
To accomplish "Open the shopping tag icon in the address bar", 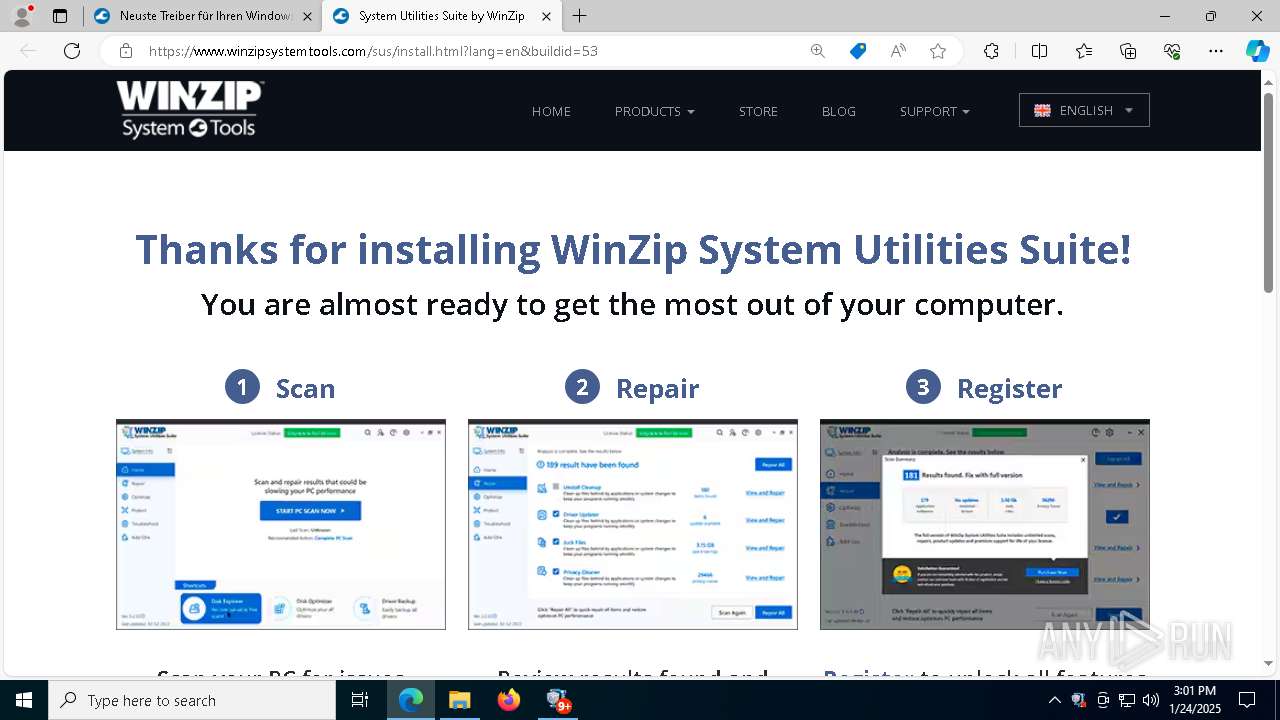I will pos(858,51).
